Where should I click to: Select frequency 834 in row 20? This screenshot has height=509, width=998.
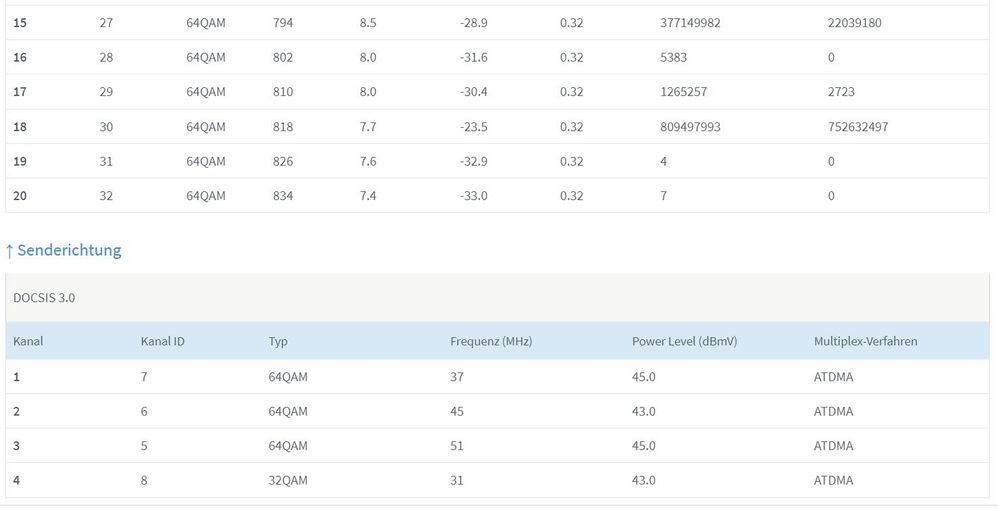pyautogui.click(x=283, y=196)
